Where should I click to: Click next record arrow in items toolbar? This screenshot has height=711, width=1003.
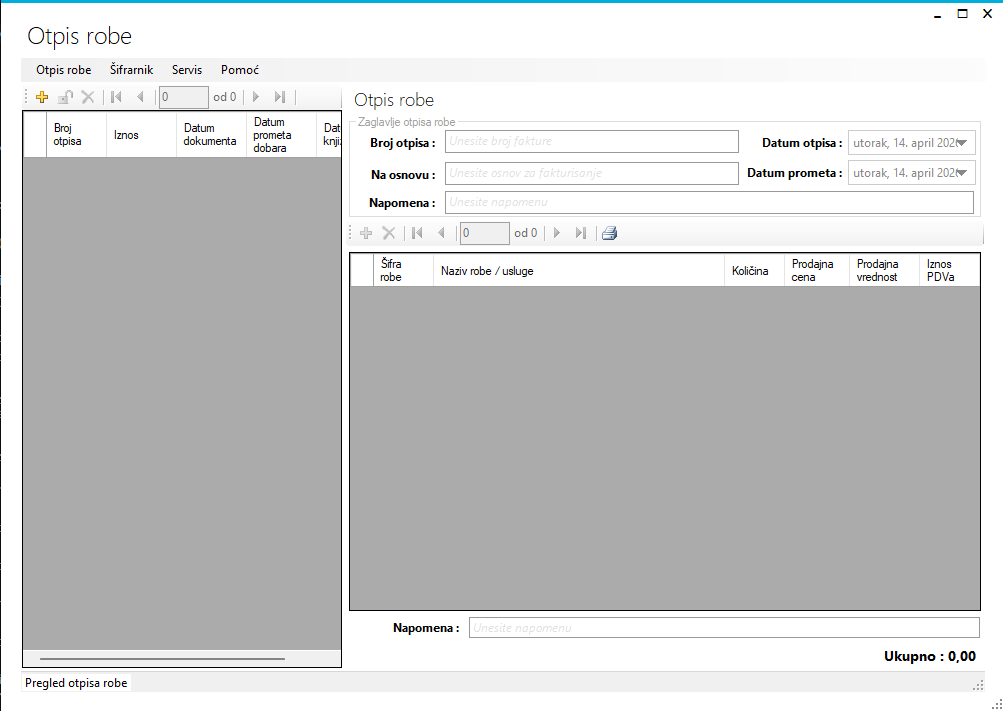coord(557,233)
